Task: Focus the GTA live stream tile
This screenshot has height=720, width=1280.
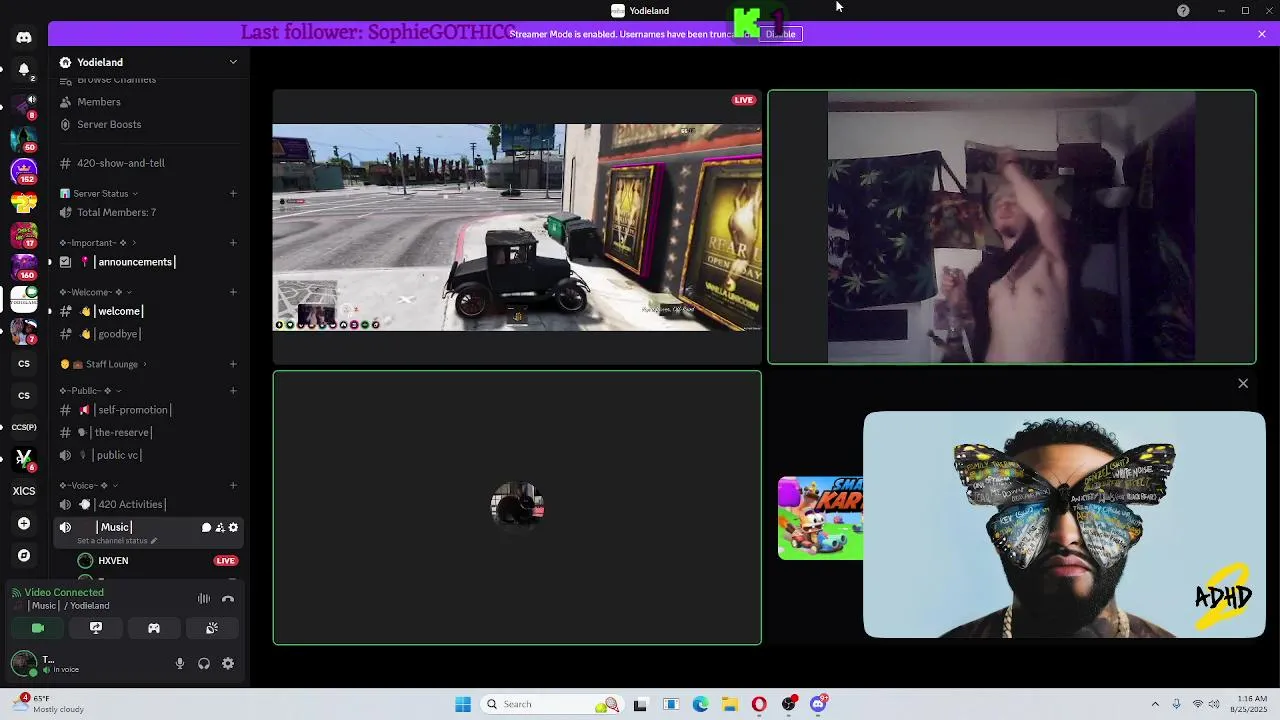Action: point(517,227)
